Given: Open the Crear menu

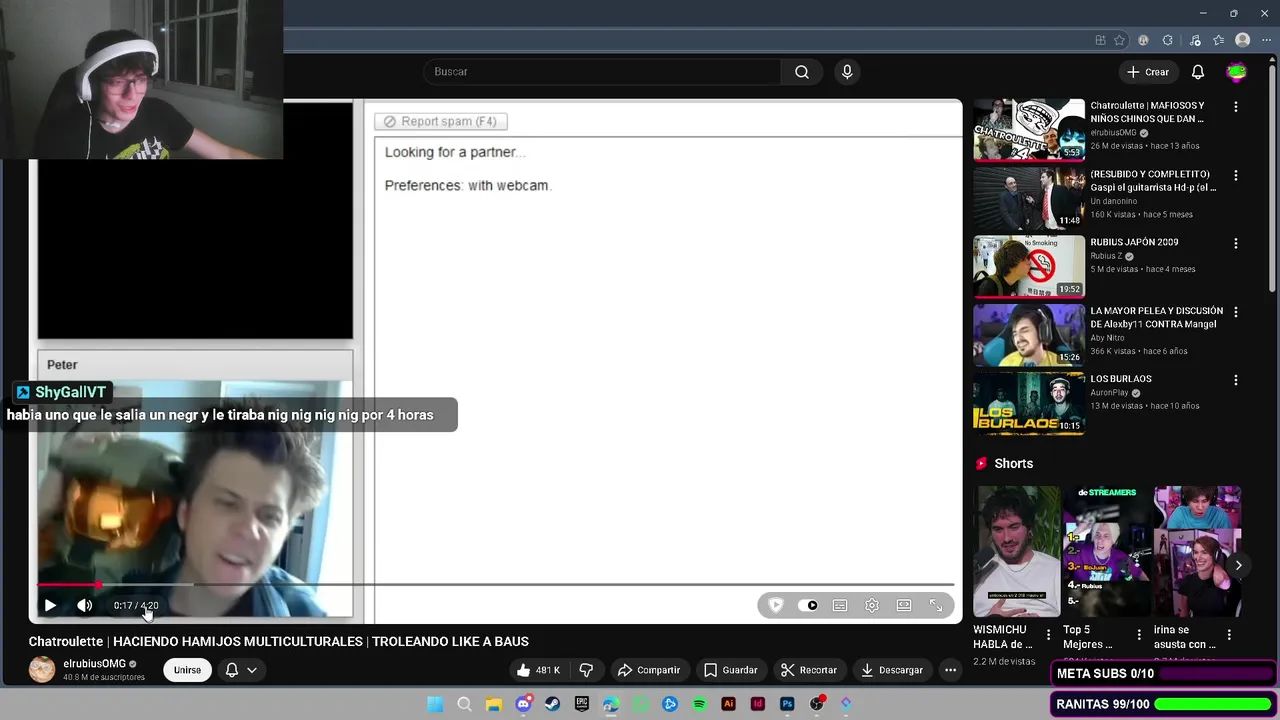Looking at the screenshot, I should coord(1147,72).
